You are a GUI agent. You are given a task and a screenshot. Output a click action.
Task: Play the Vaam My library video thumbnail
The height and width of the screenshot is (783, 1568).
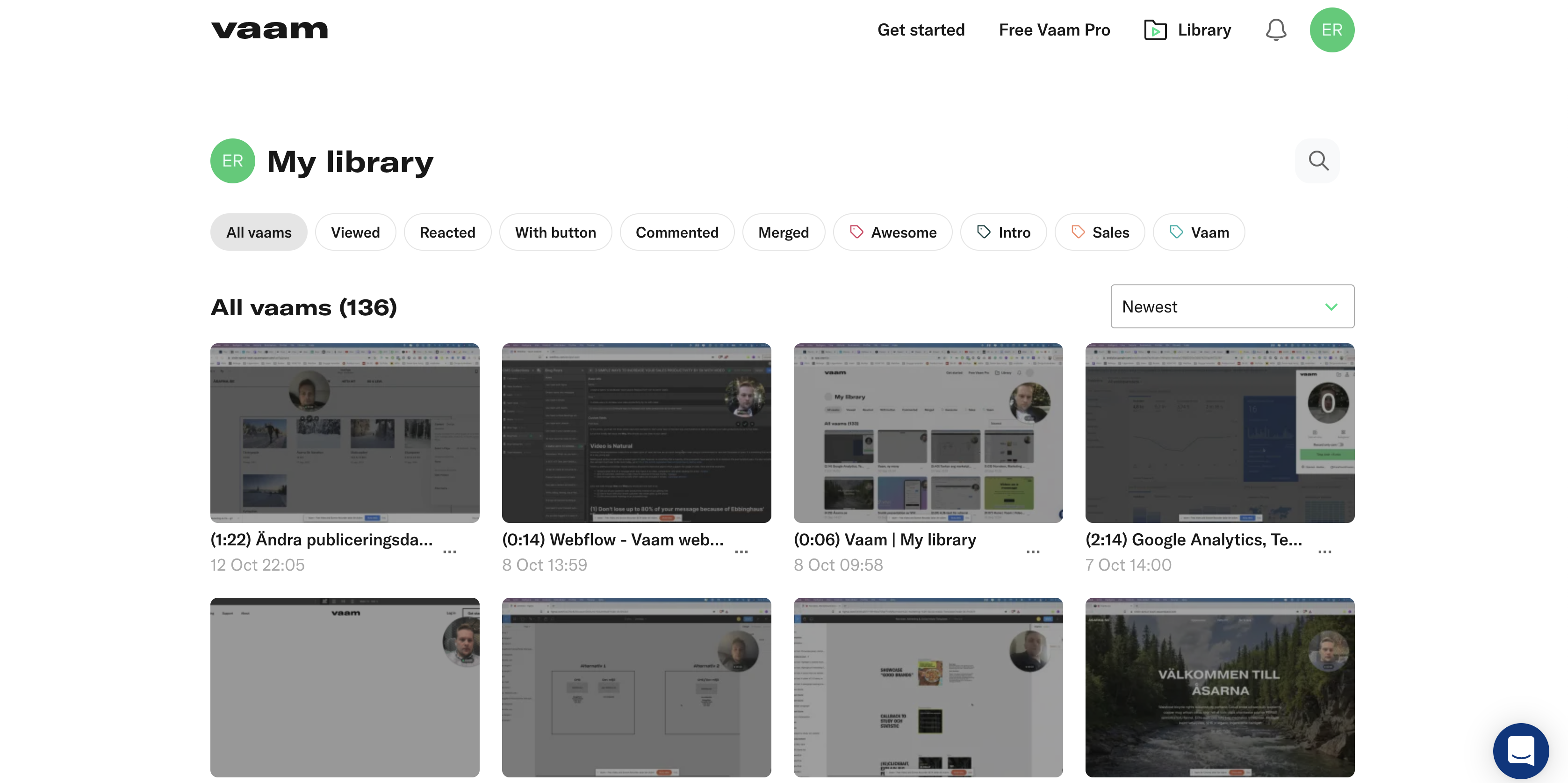coord(928,433)
